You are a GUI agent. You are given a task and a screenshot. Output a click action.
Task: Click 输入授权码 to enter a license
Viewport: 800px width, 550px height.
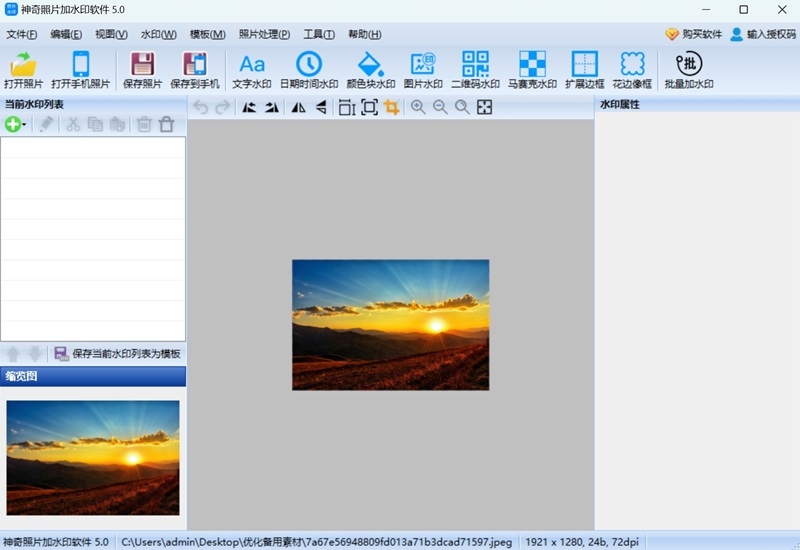[x=763, y=34]
